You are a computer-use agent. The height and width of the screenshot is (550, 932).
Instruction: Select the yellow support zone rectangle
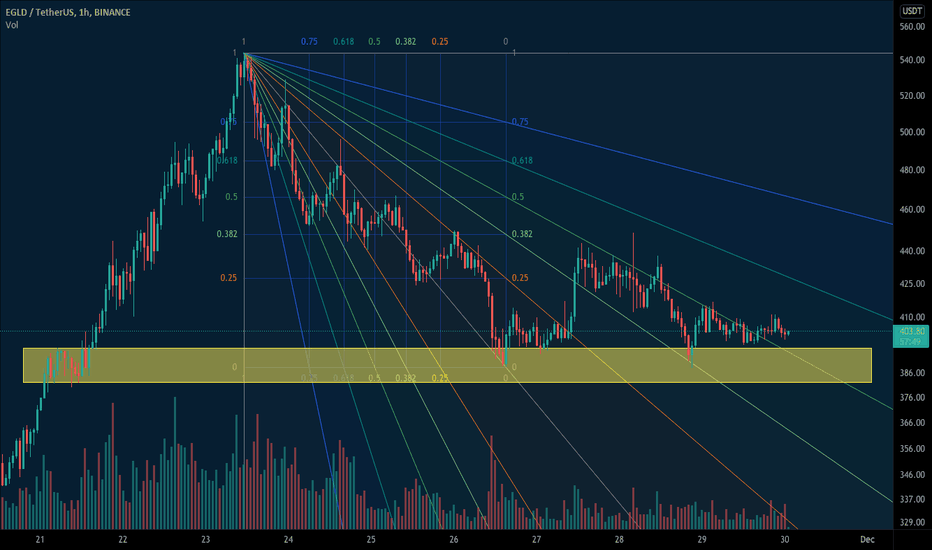pos(448,365)
